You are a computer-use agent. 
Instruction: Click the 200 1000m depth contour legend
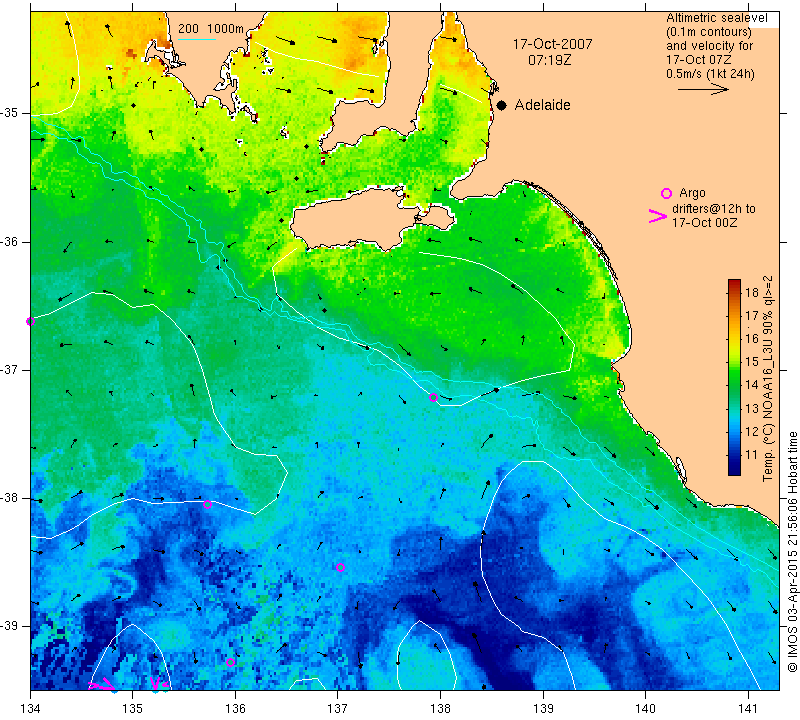(x=211, y=29)
